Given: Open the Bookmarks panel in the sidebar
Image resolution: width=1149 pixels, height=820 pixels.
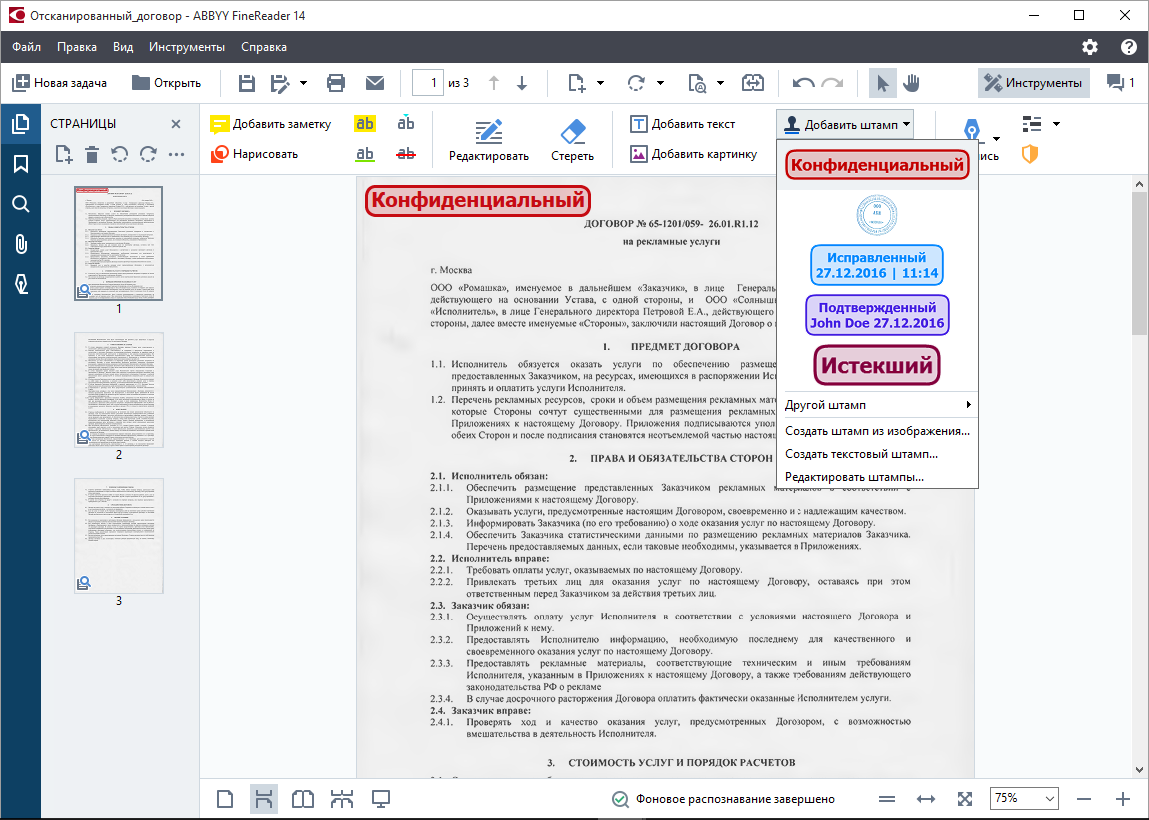Looking at the screenshot, I should point(20,164).
